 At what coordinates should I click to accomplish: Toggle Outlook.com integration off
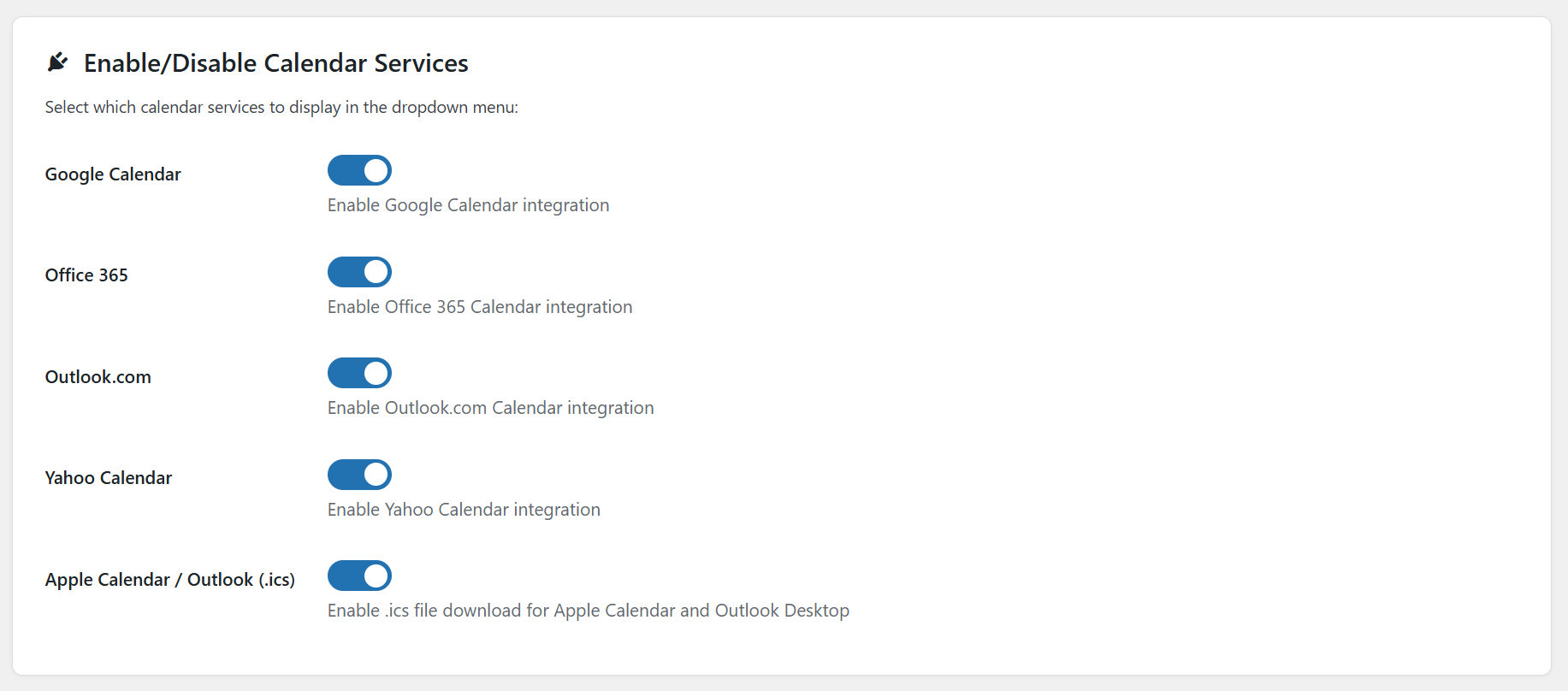359,373
